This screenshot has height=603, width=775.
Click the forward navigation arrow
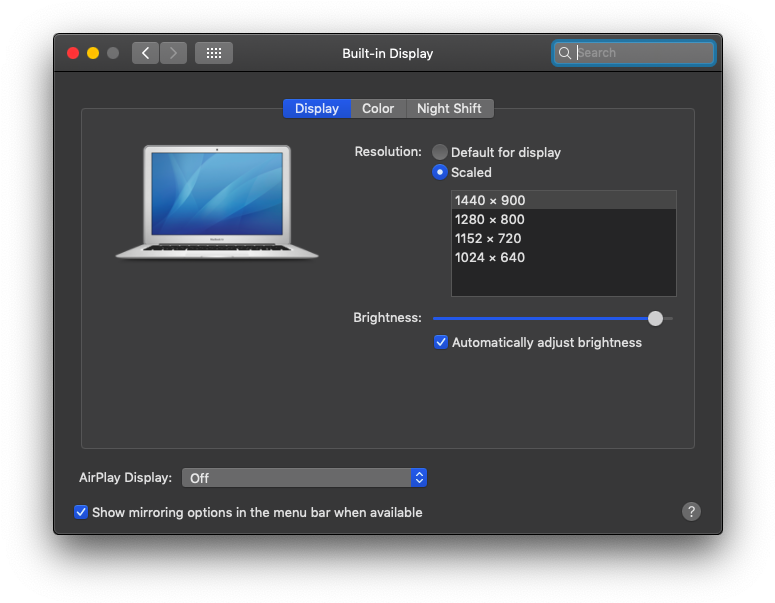pyautogui.click(x=174, y=53)
